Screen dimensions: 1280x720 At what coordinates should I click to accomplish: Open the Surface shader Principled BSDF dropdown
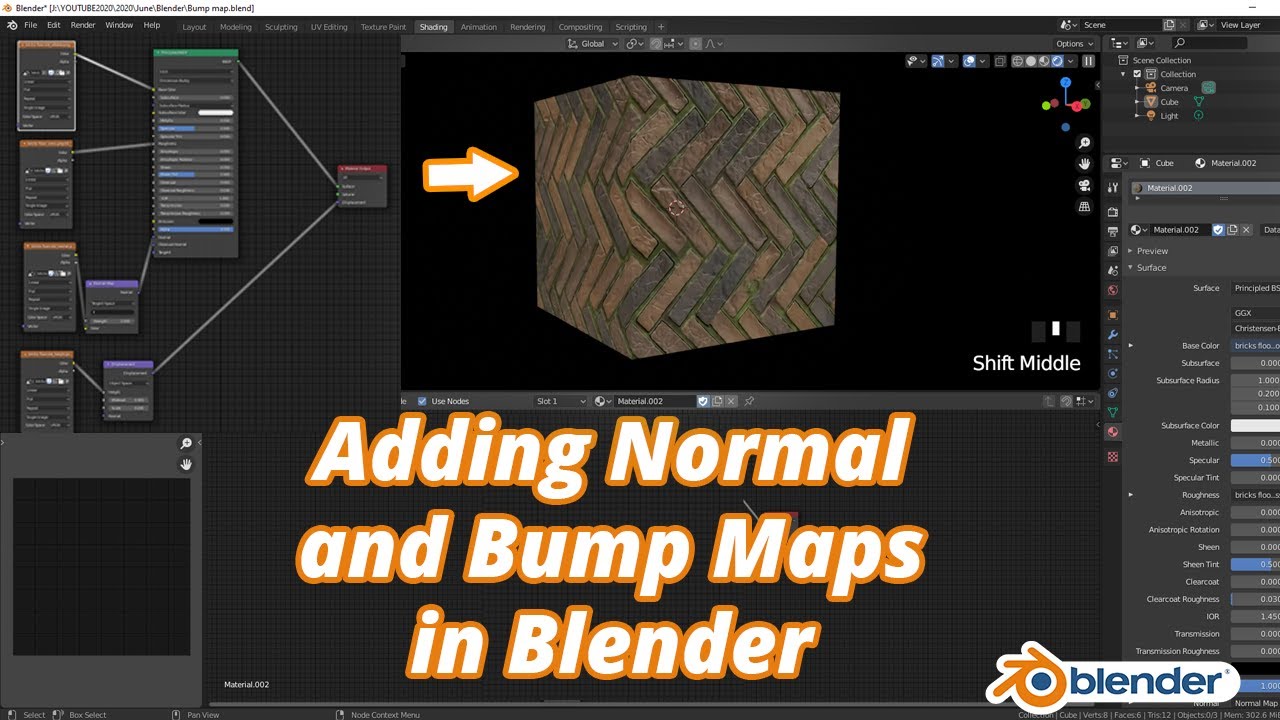click(1255, 288)
